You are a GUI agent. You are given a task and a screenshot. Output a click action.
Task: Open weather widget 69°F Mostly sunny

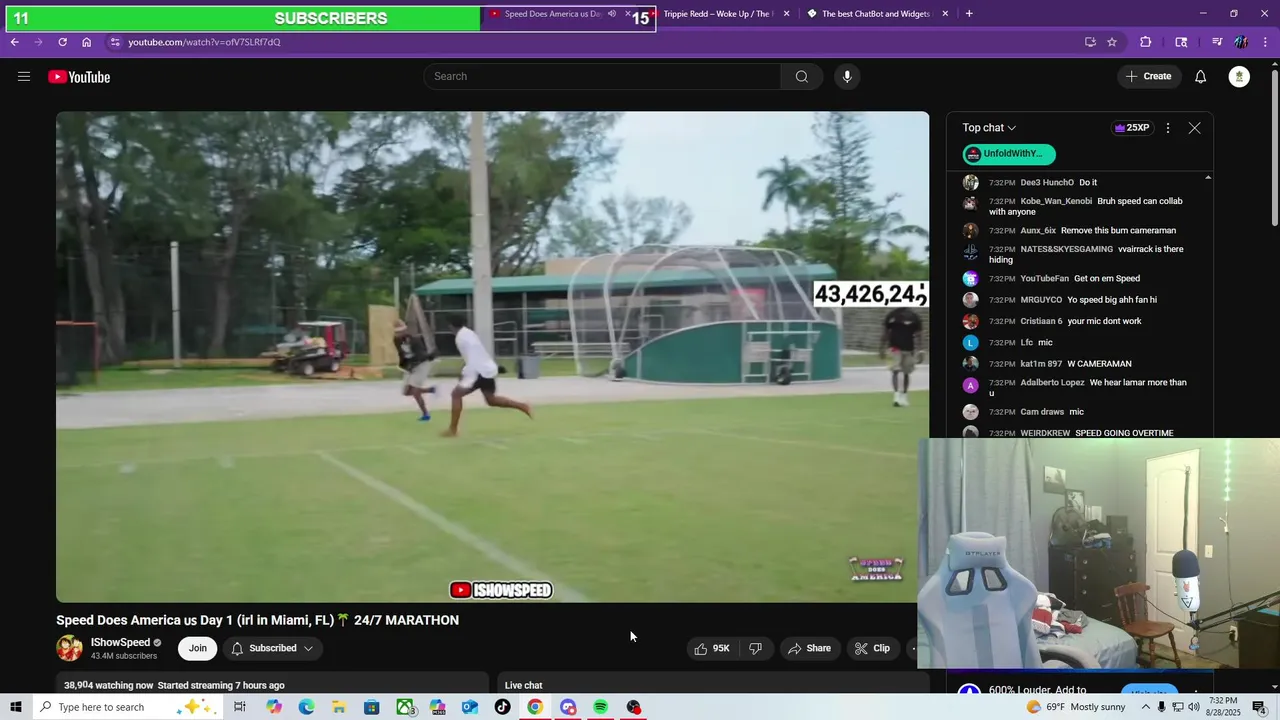click(x=1076, y=707)
